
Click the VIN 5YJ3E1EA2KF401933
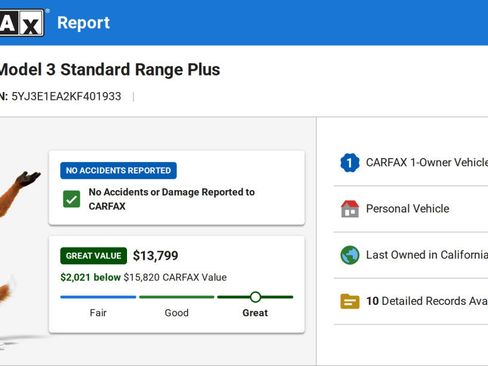66,96
